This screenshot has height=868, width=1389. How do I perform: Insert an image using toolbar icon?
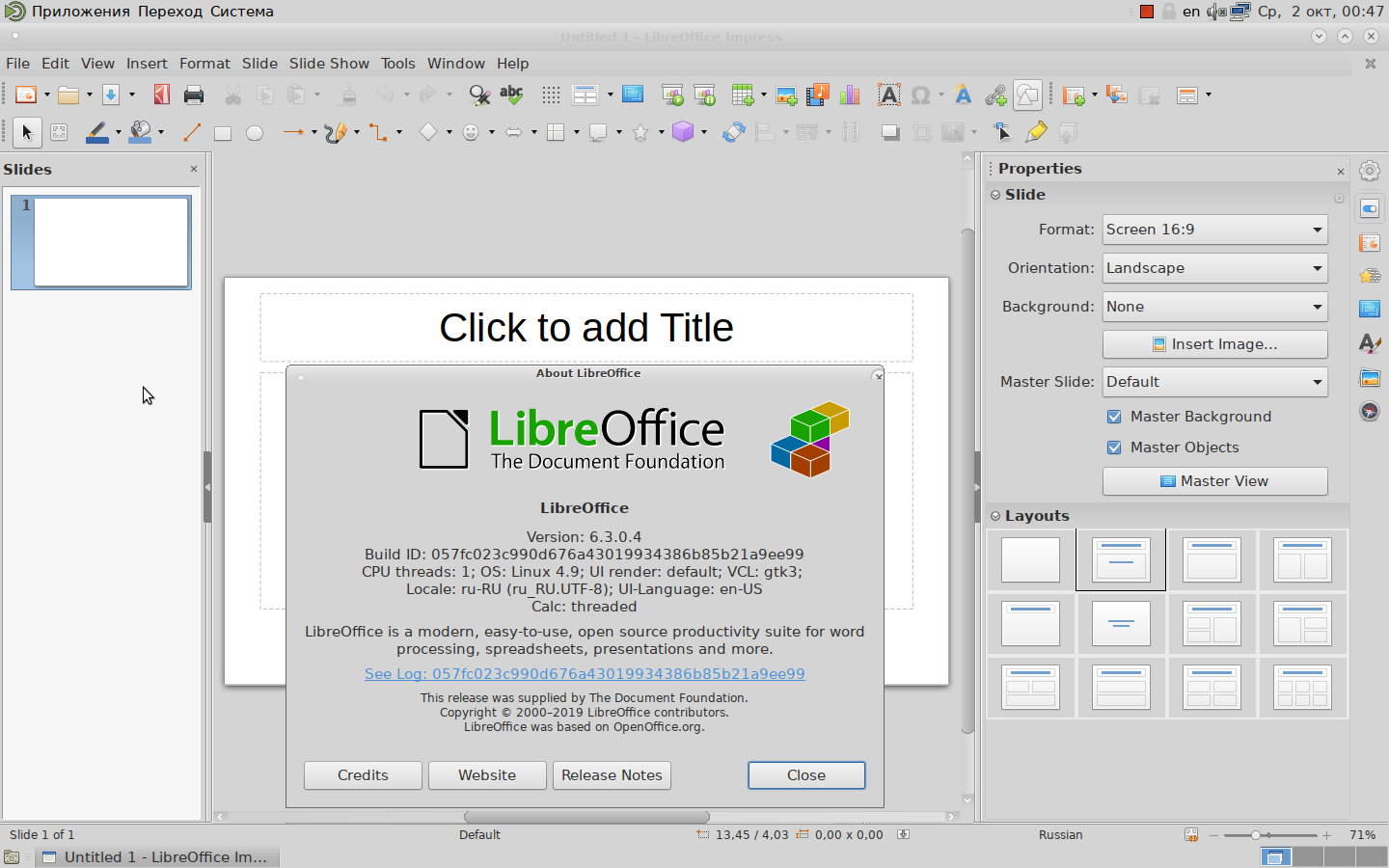click(x=787, y=95)
